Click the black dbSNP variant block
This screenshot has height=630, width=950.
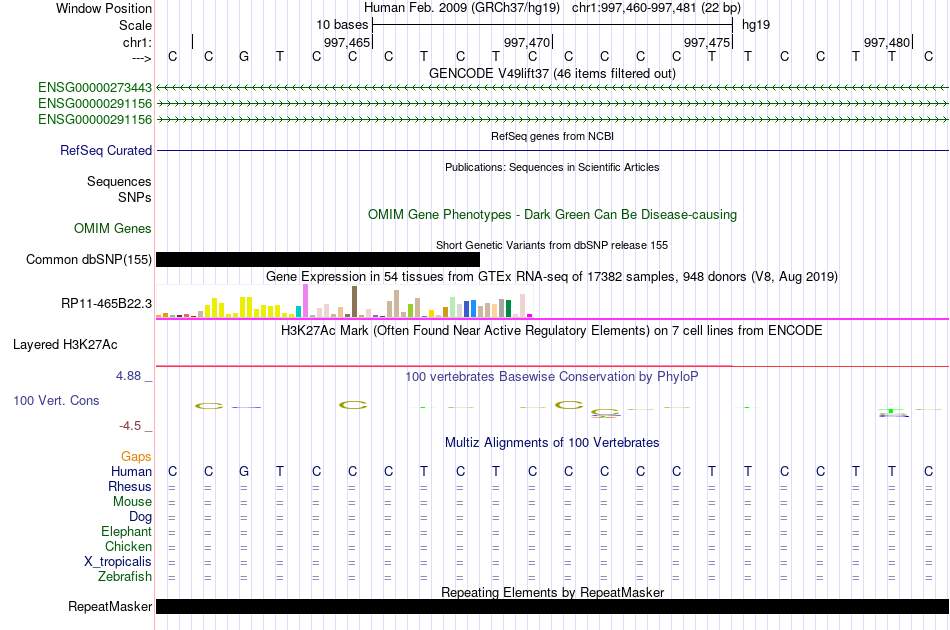click(318, 260)
